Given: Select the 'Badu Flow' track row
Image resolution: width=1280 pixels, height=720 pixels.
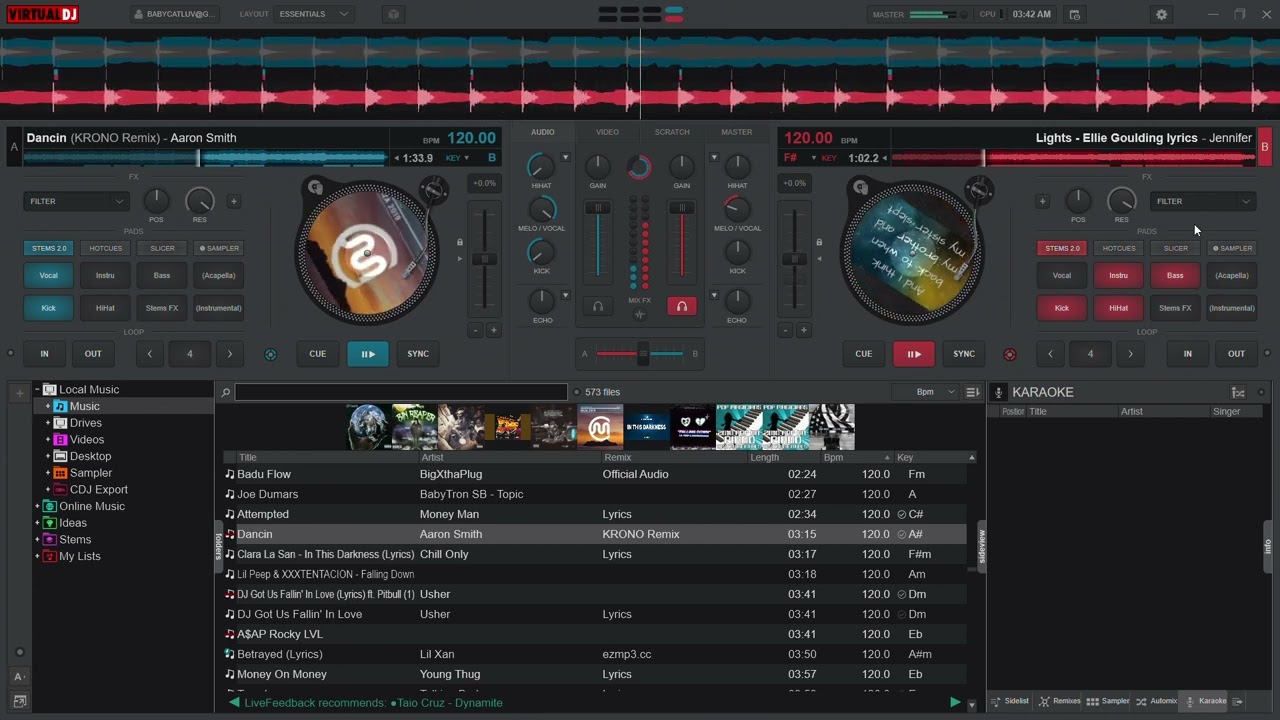Looking at the screenshot, I should pos(595,474).
